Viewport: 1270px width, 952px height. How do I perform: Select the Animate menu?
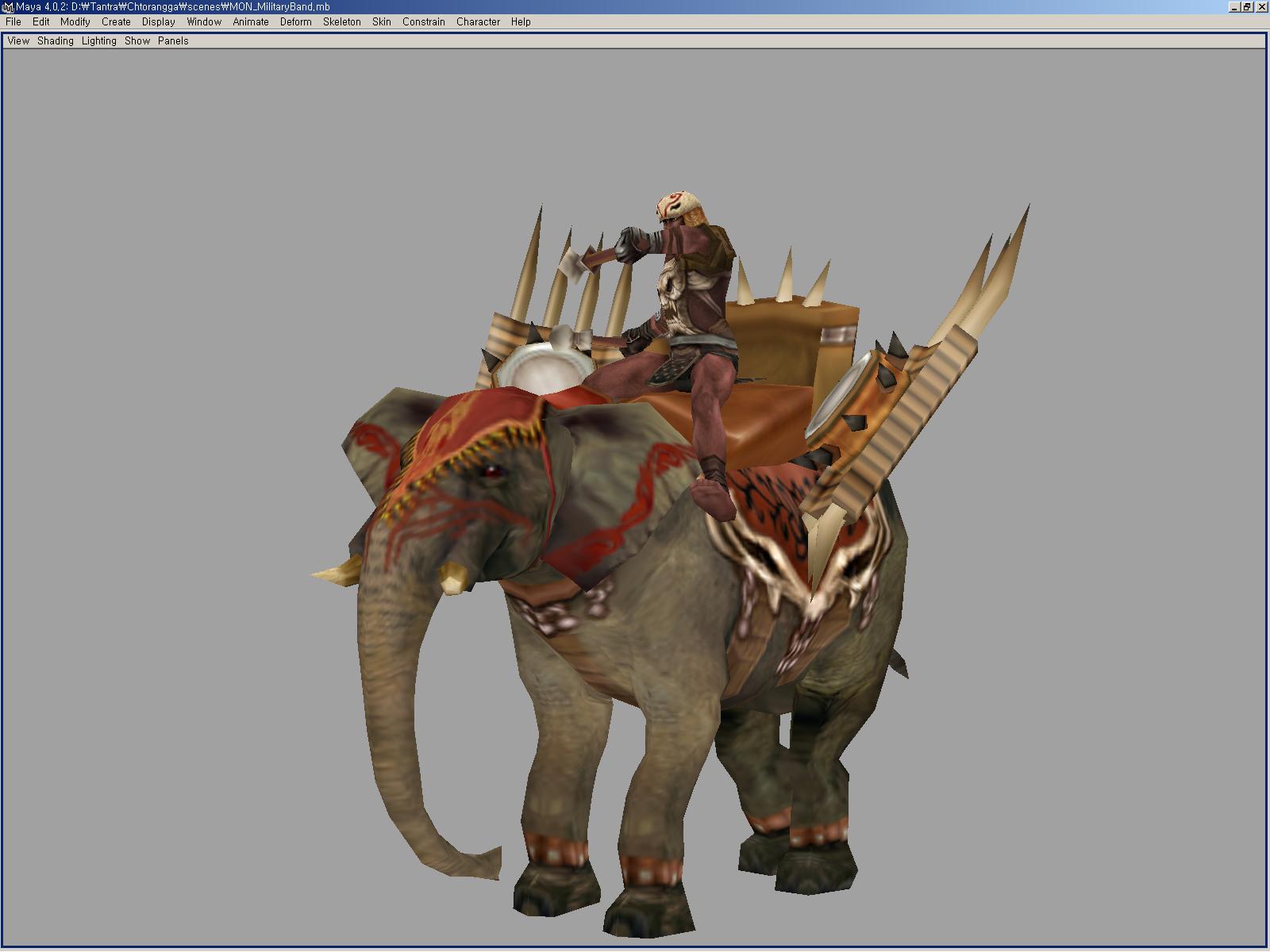pyautogui.click(x=251, y=22)
